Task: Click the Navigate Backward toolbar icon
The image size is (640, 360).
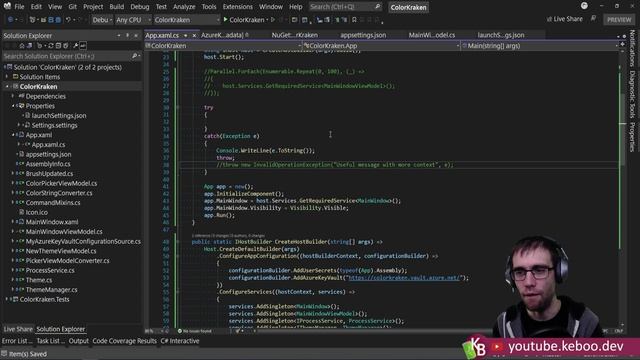Action: 11,20
